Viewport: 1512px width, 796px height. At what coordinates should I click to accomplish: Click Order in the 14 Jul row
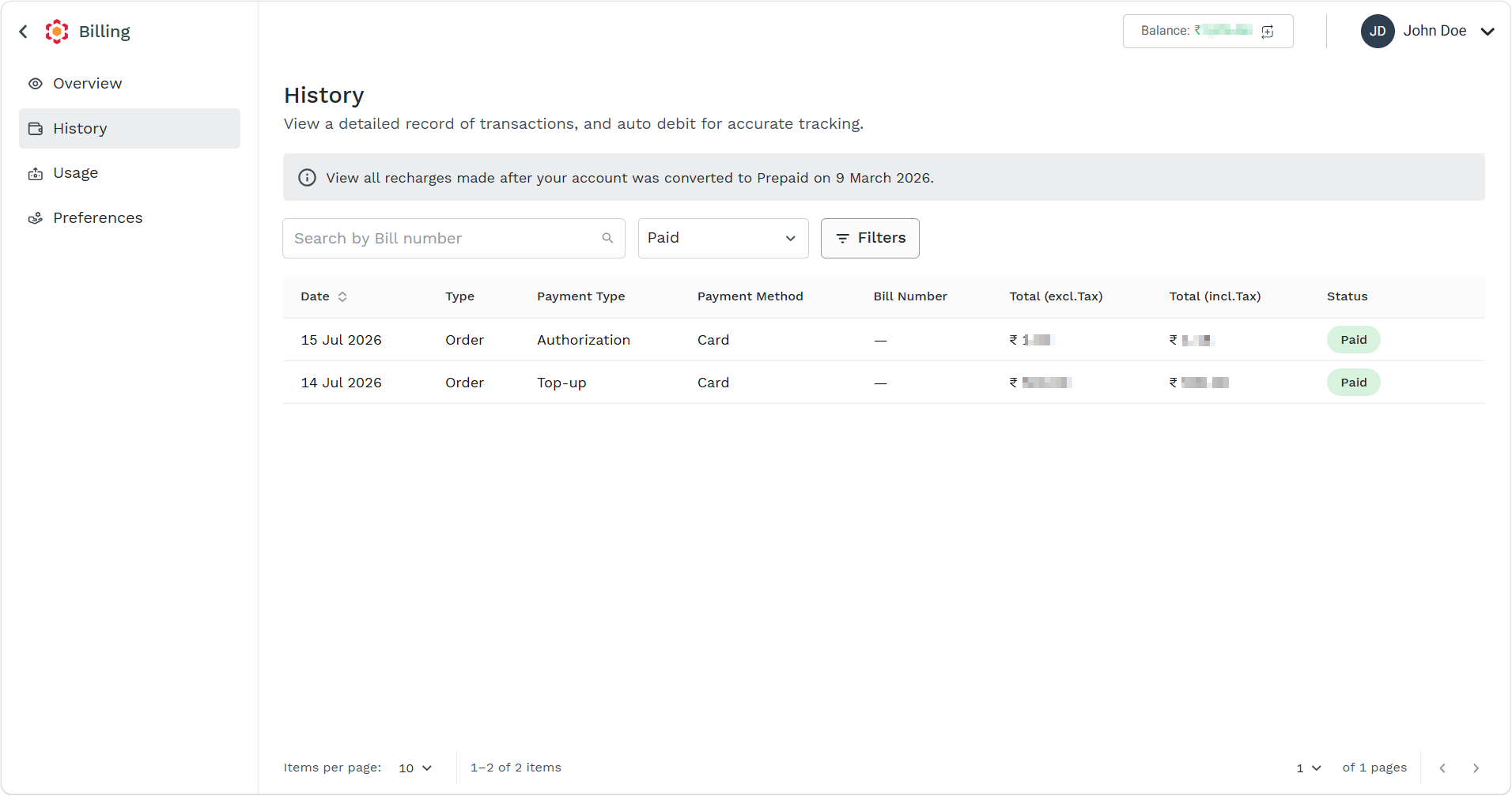point(464,383)
